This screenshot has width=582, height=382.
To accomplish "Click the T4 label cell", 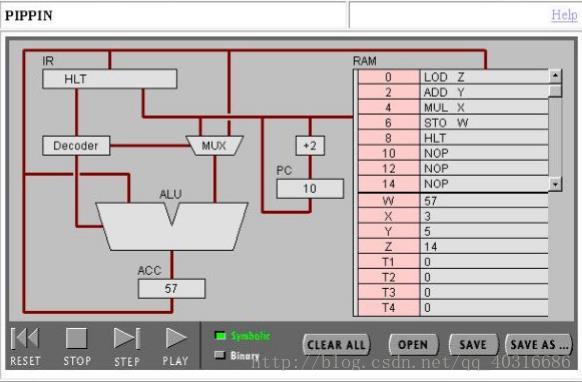I will click(389, 308).
